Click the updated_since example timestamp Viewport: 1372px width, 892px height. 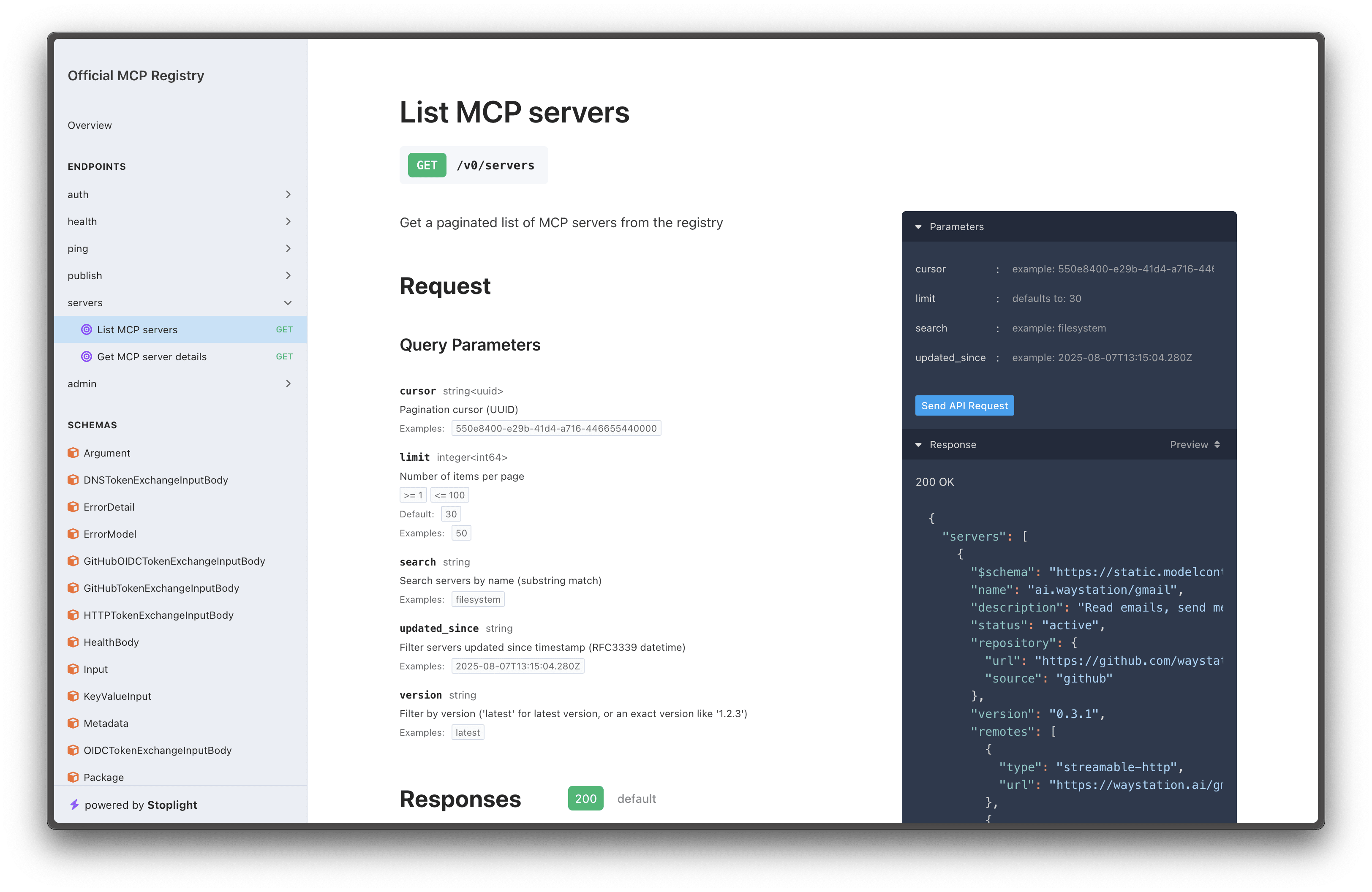(x=518, y=666)
